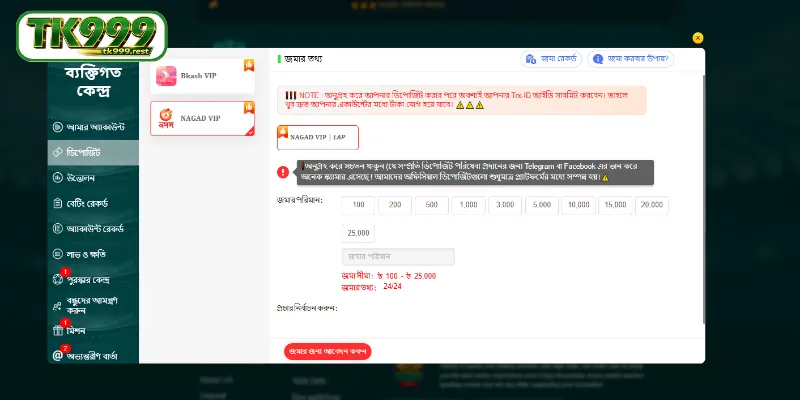Select deposit amount 200

[x=395, y=205]
